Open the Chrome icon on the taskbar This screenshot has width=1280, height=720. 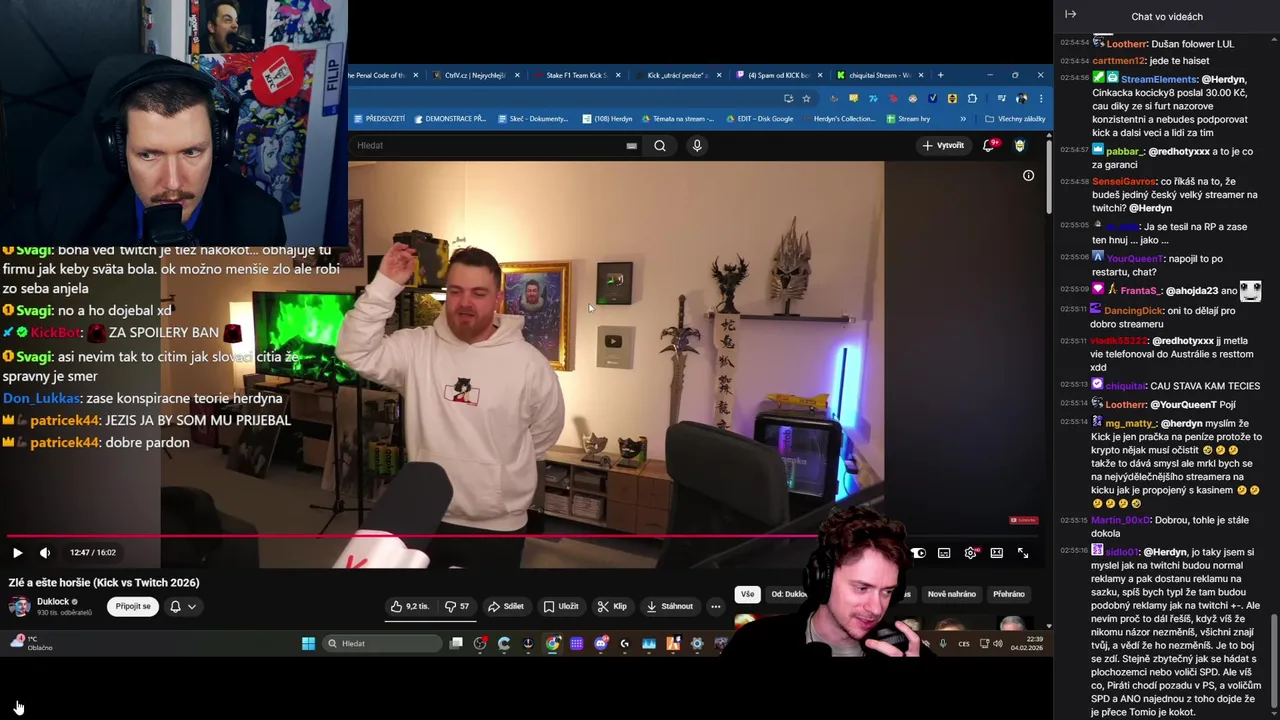pyautogui.click(x=552, y=644)
